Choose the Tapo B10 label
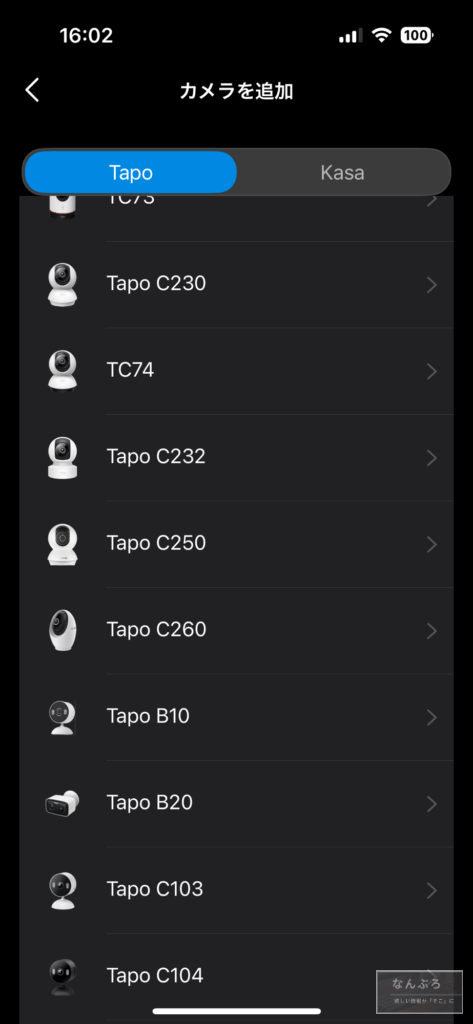473x1024 pixels. pyautogui.click(x=148, y=716)
